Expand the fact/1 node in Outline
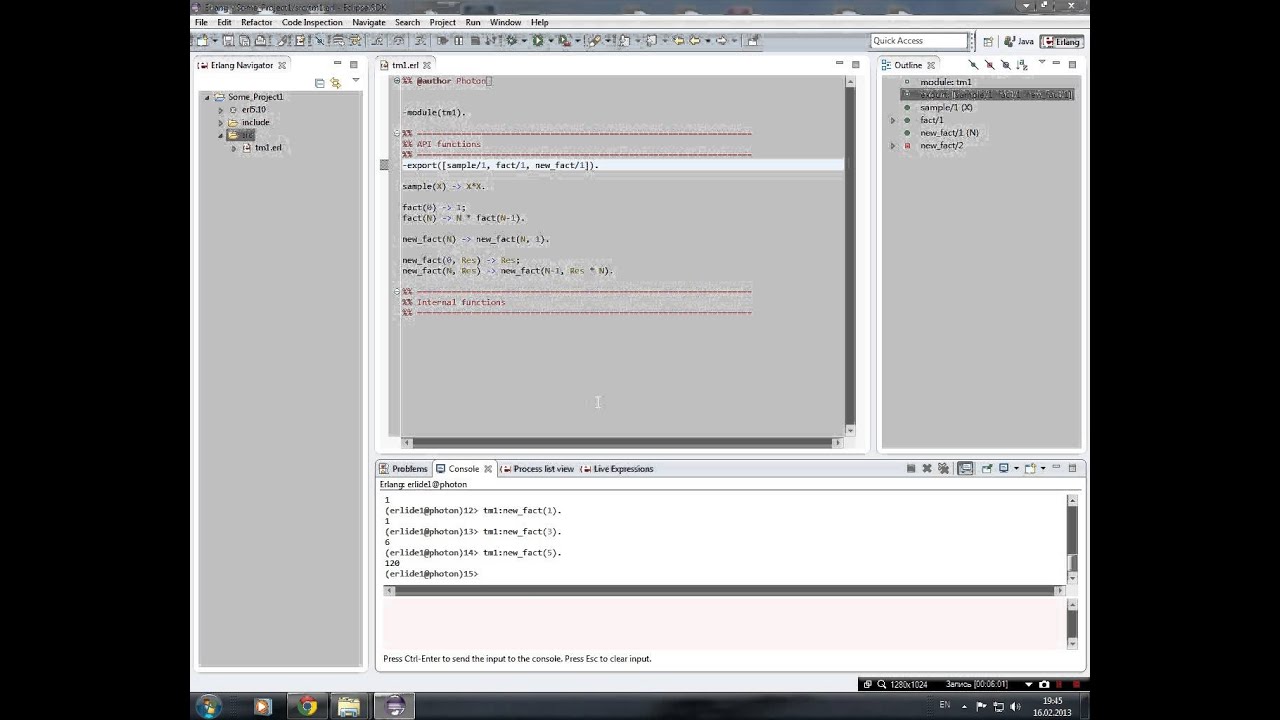Screen dimensions: 1280x720 893,120
